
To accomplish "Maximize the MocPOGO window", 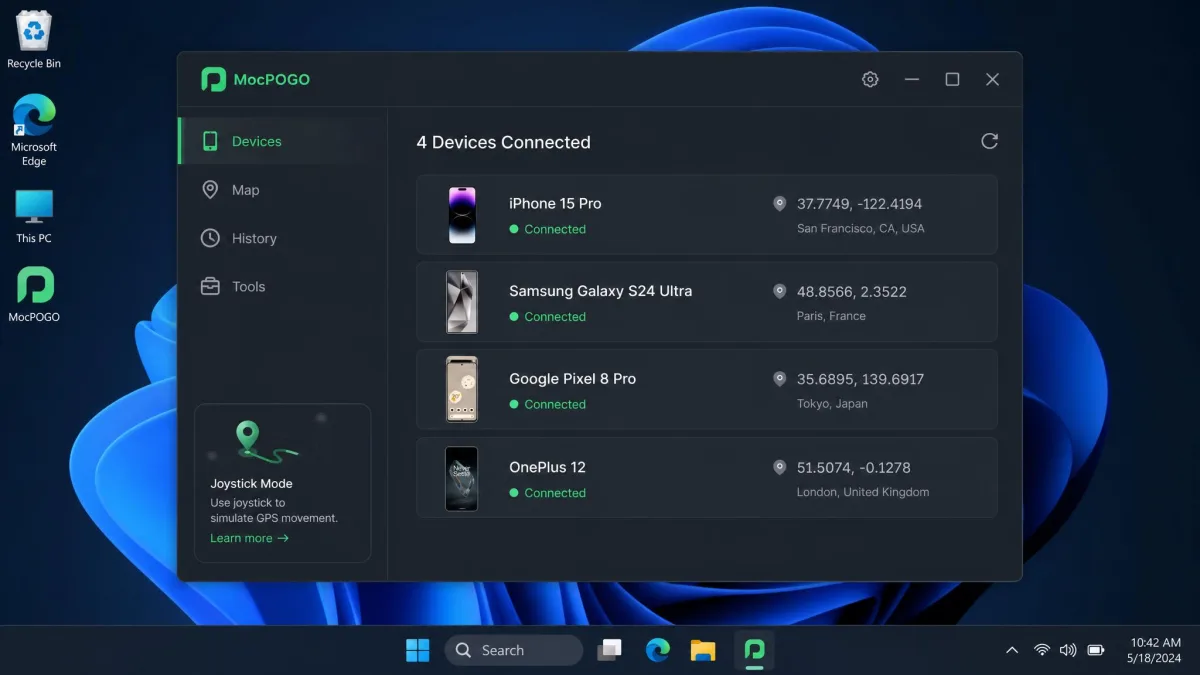I will (x=952, y=79).
